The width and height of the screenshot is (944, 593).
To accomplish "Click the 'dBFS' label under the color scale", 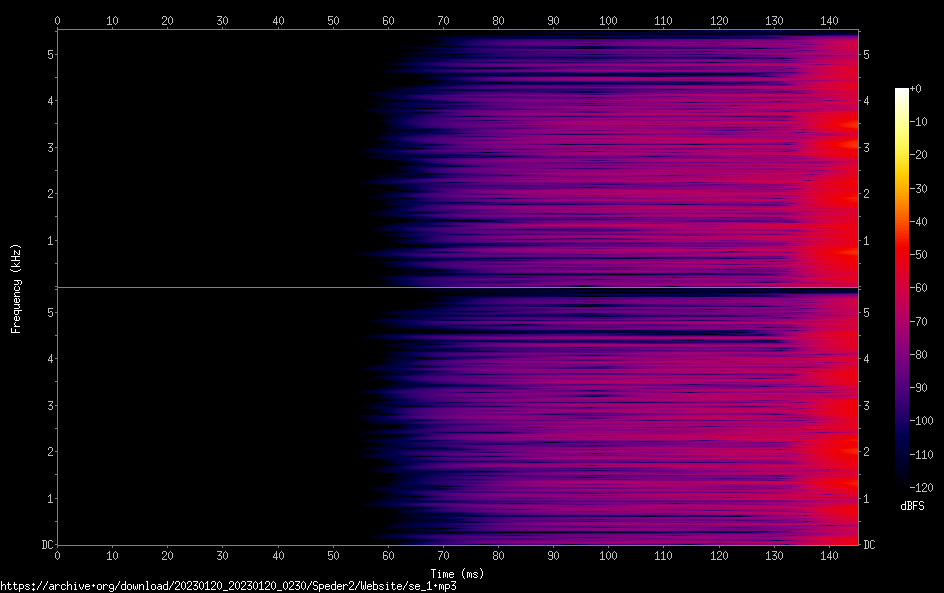I will tap(912, 506).
